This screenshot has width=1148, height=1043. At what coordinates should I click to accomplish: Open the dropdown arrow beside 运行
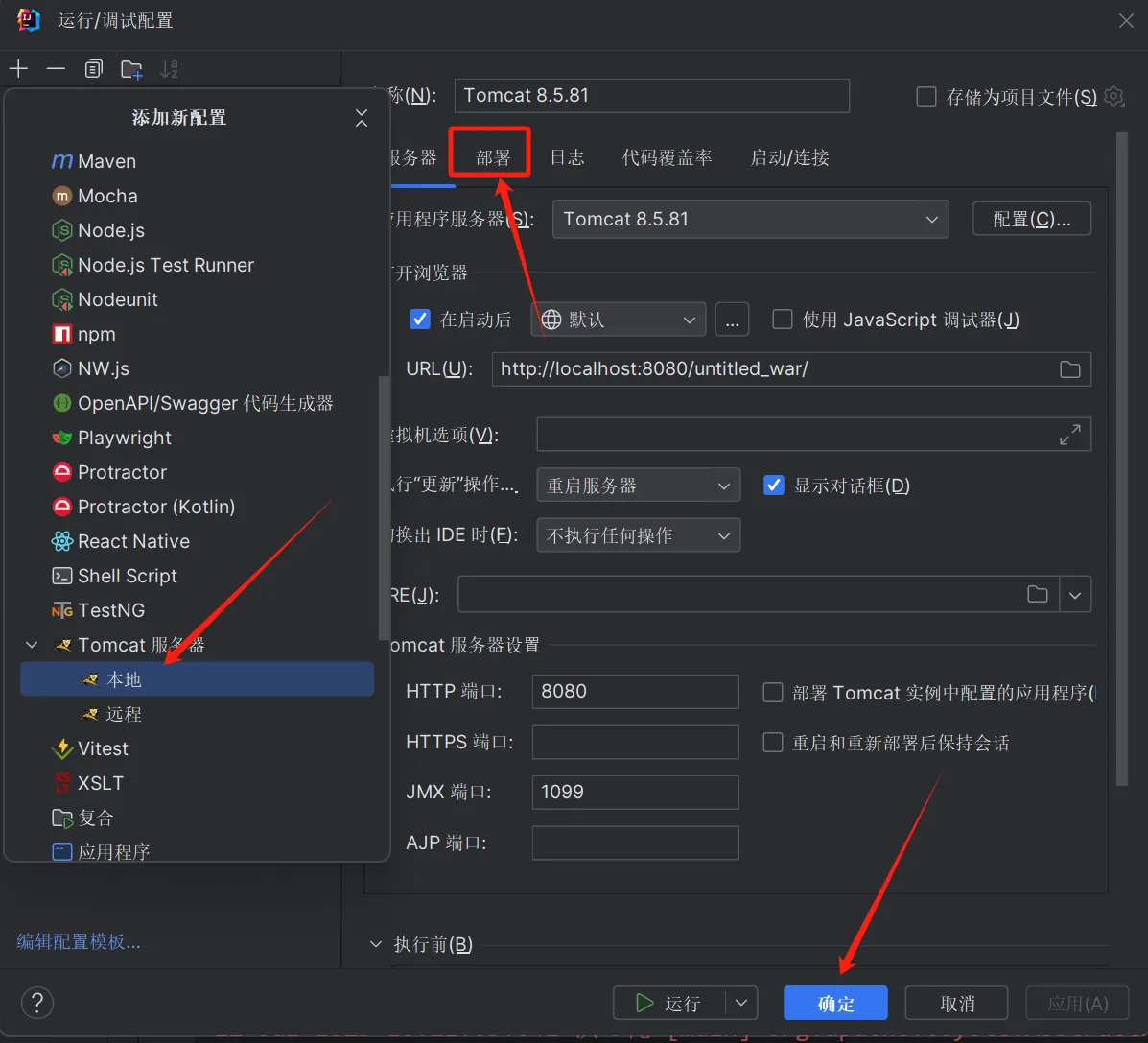coord(741,1003)
